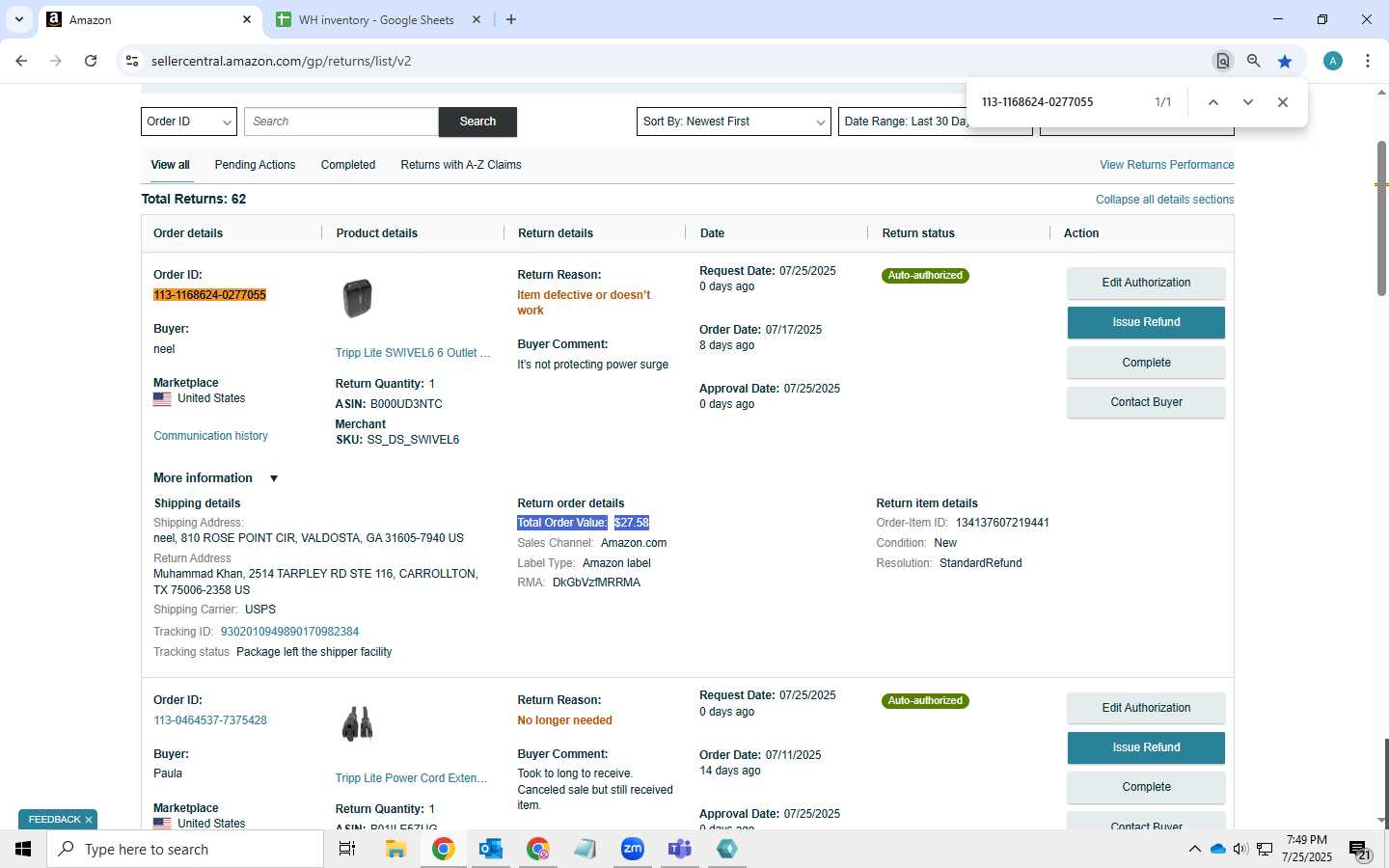
Task: Contact Buyer neel
Action: click(1146, 402)
